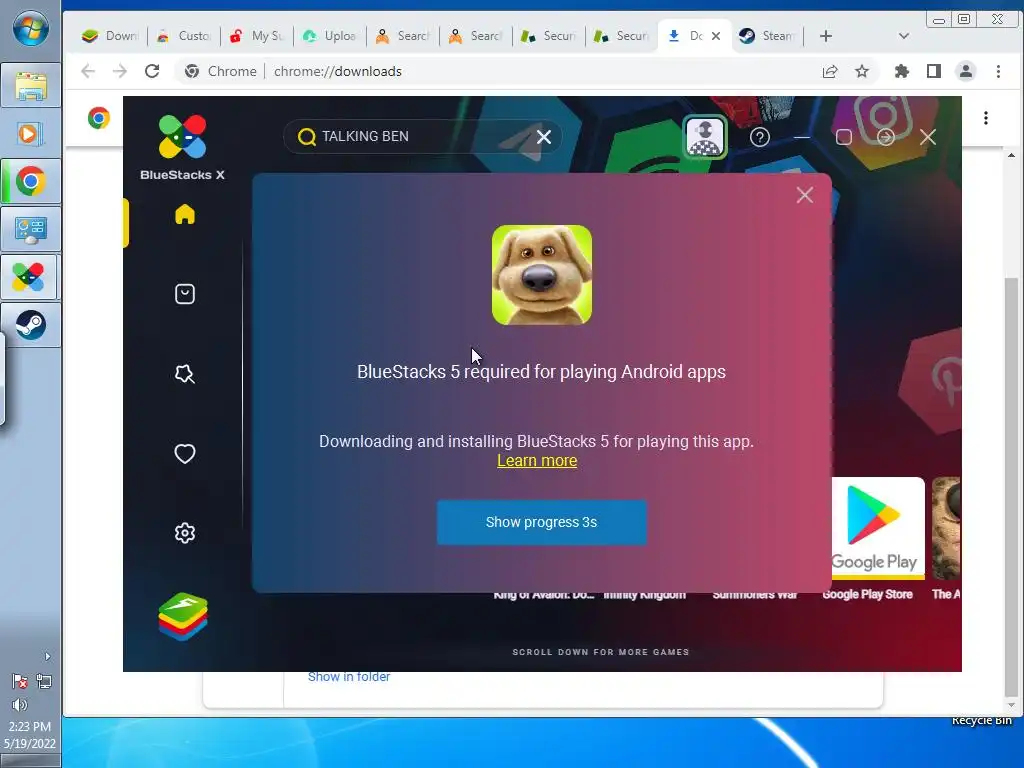Image resolution: width=1024 pixels, height=768 pixels.
Task: Switch to the Uploa tab
Action: coord(330,36)
